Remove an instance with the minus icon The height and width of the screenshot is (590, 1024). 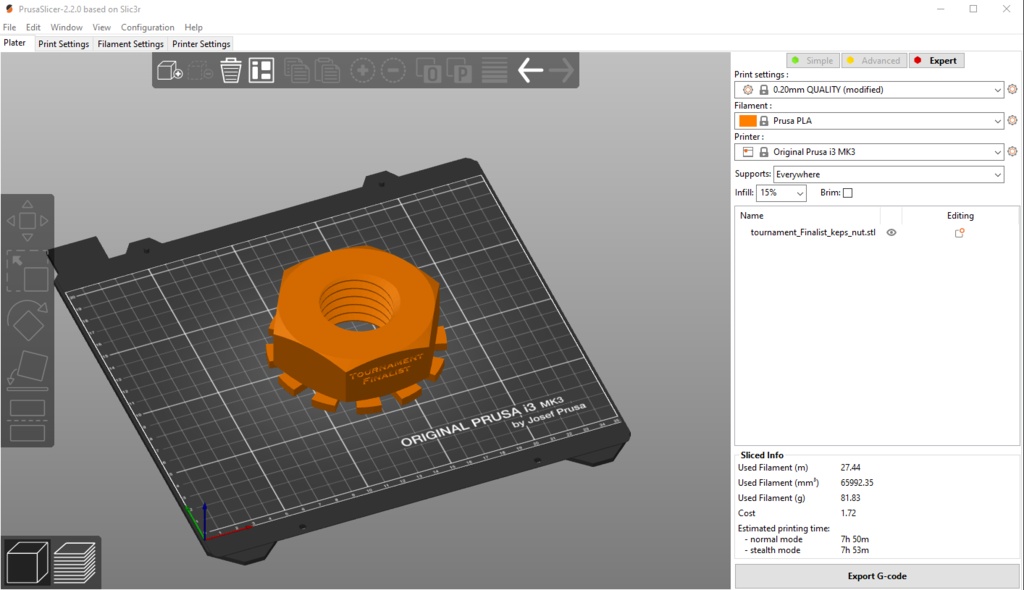[393, 71]
